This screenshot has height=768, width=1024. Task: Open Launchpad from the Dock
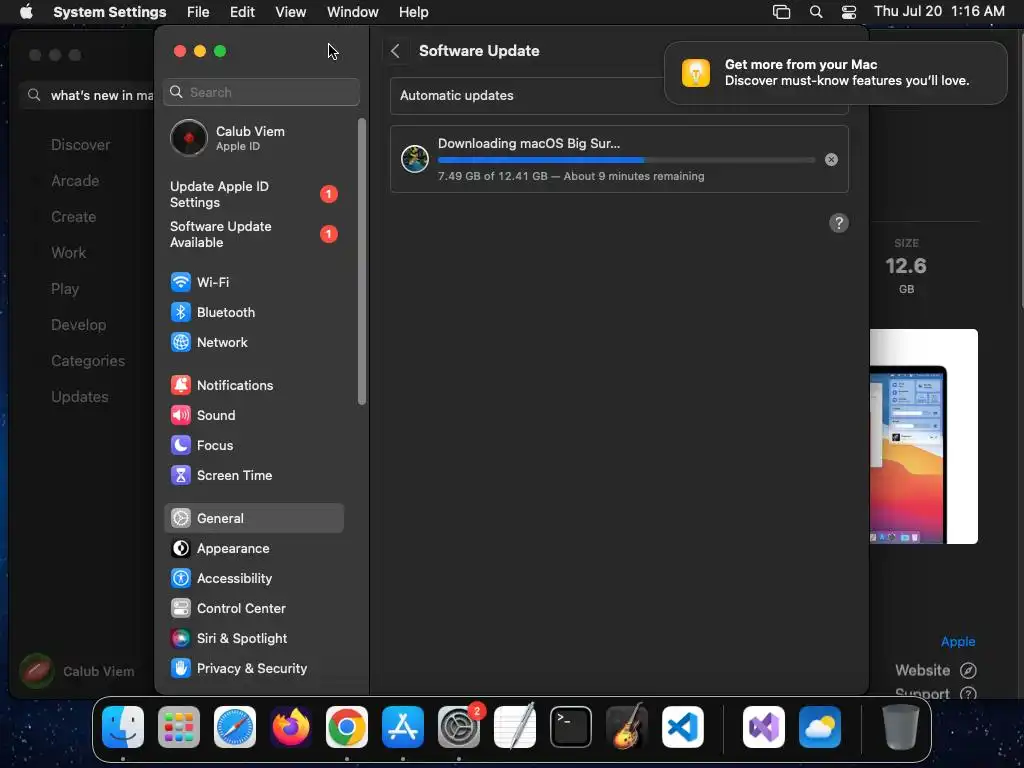pyautogui.click(x=179, y=727)
